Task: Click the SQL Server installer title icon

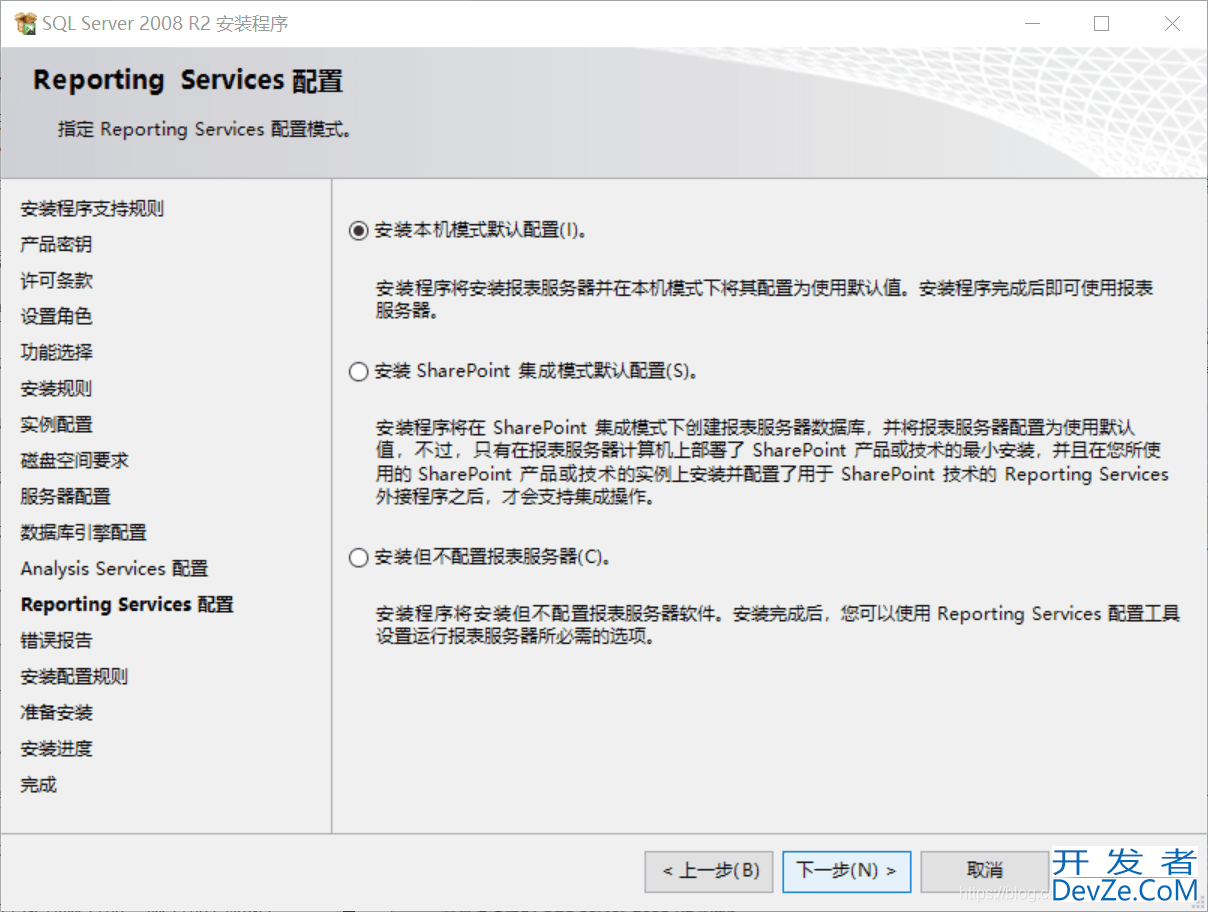Action: (x=26, y=24)
